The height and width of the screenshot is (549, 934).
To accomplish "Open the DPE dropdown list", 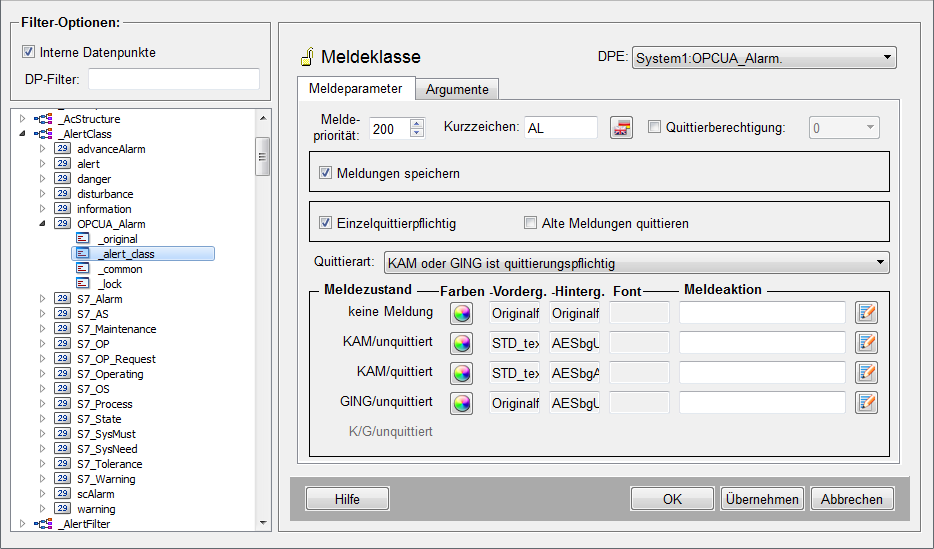I will pyautogui.click(x=886, y=59).
